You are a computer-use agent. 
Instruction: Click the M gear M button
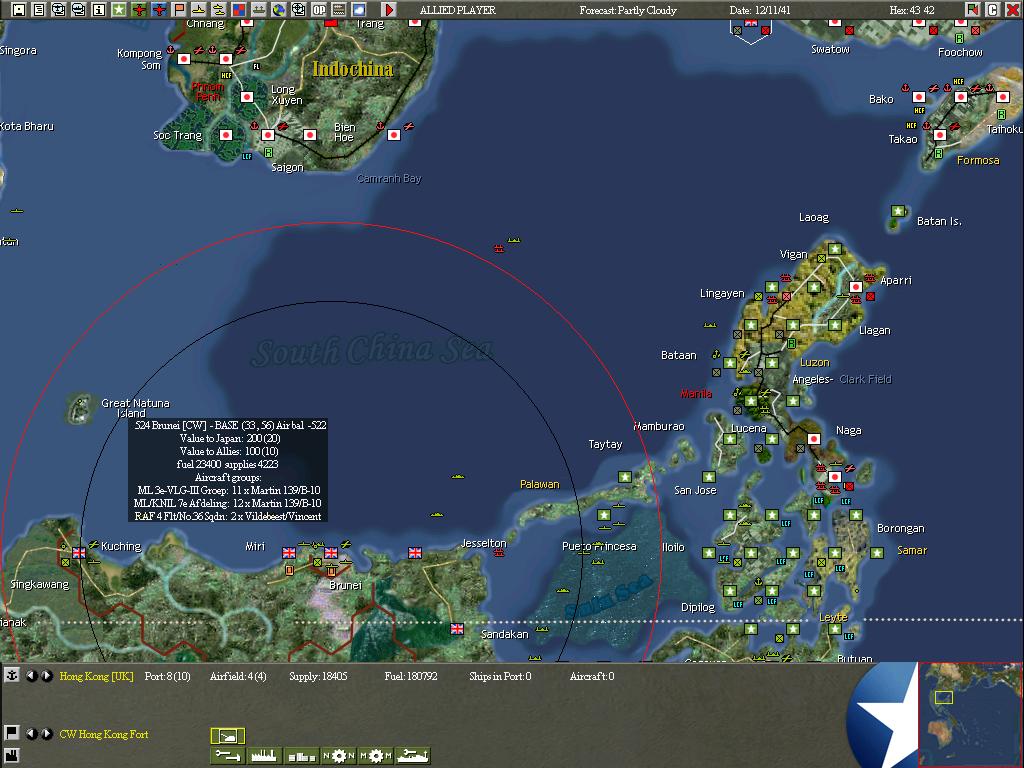tap(376, 756)
